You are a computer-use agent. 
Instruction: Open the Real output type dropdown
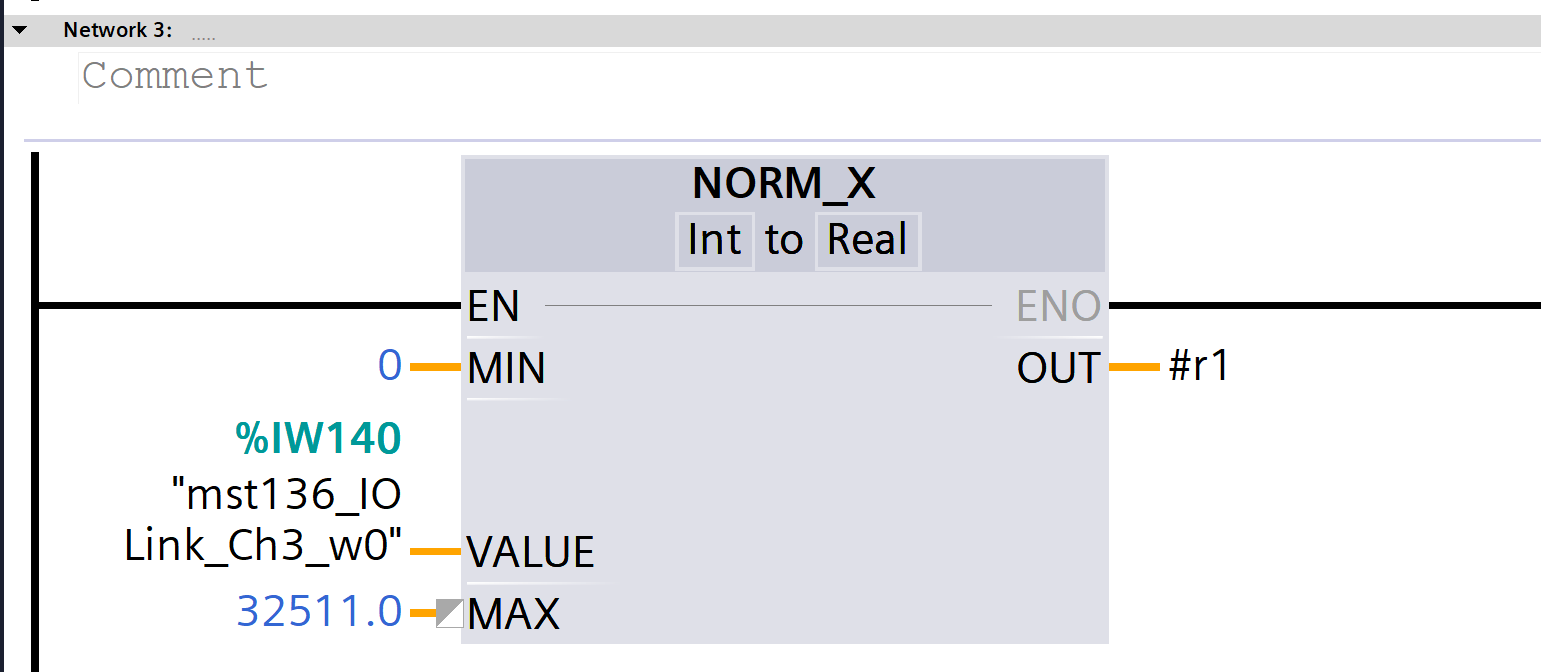click(867, 240)
